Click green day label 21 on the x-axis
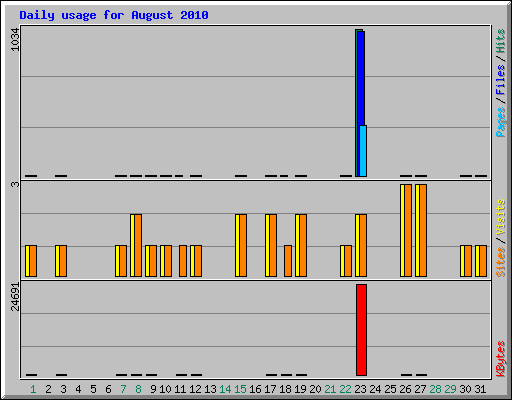This screenshot has height=400, width=512. [x=330, y=389]
